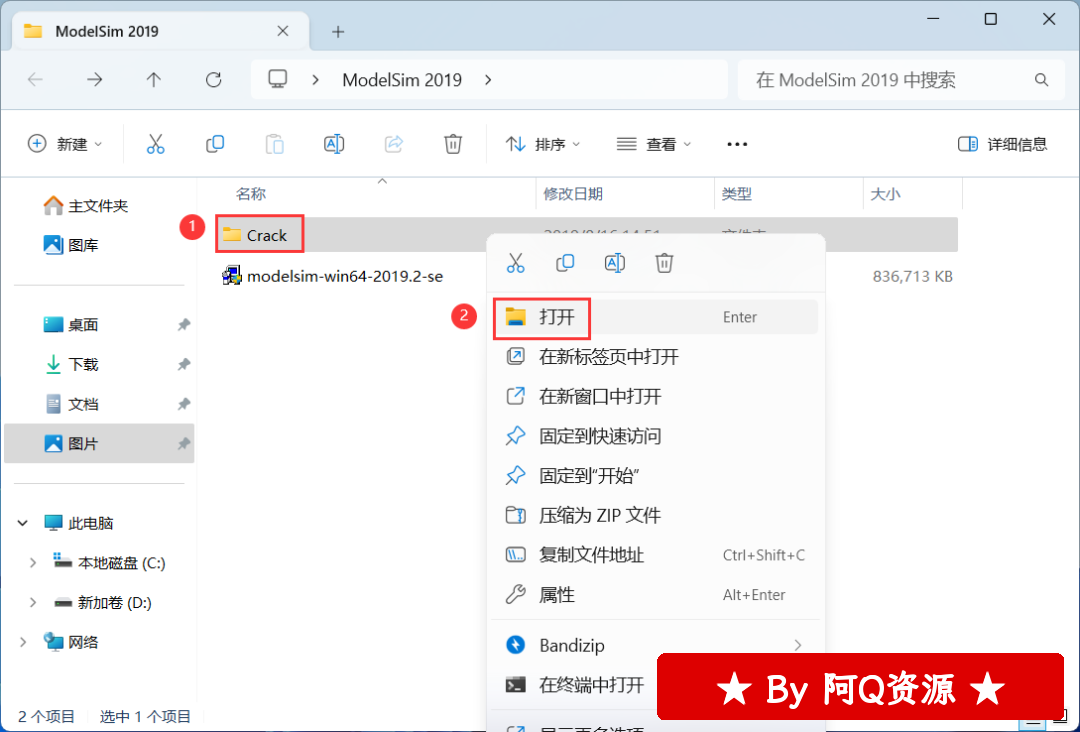Screen dimensions: 1080x732
Task: Expand the 本地磁盘 (C:) node
Action: 32,563
